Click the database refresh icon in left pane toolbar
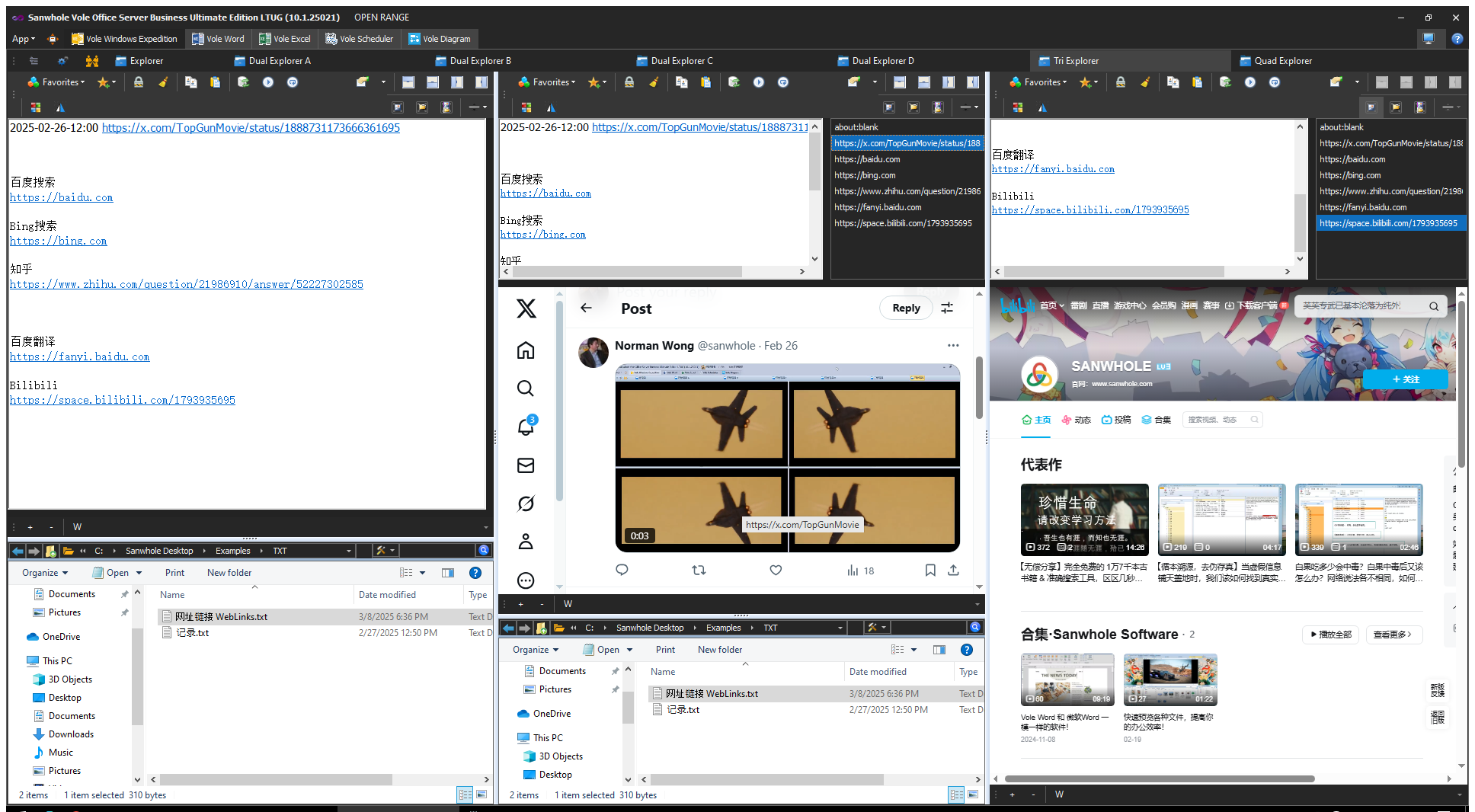 (243, 82)
